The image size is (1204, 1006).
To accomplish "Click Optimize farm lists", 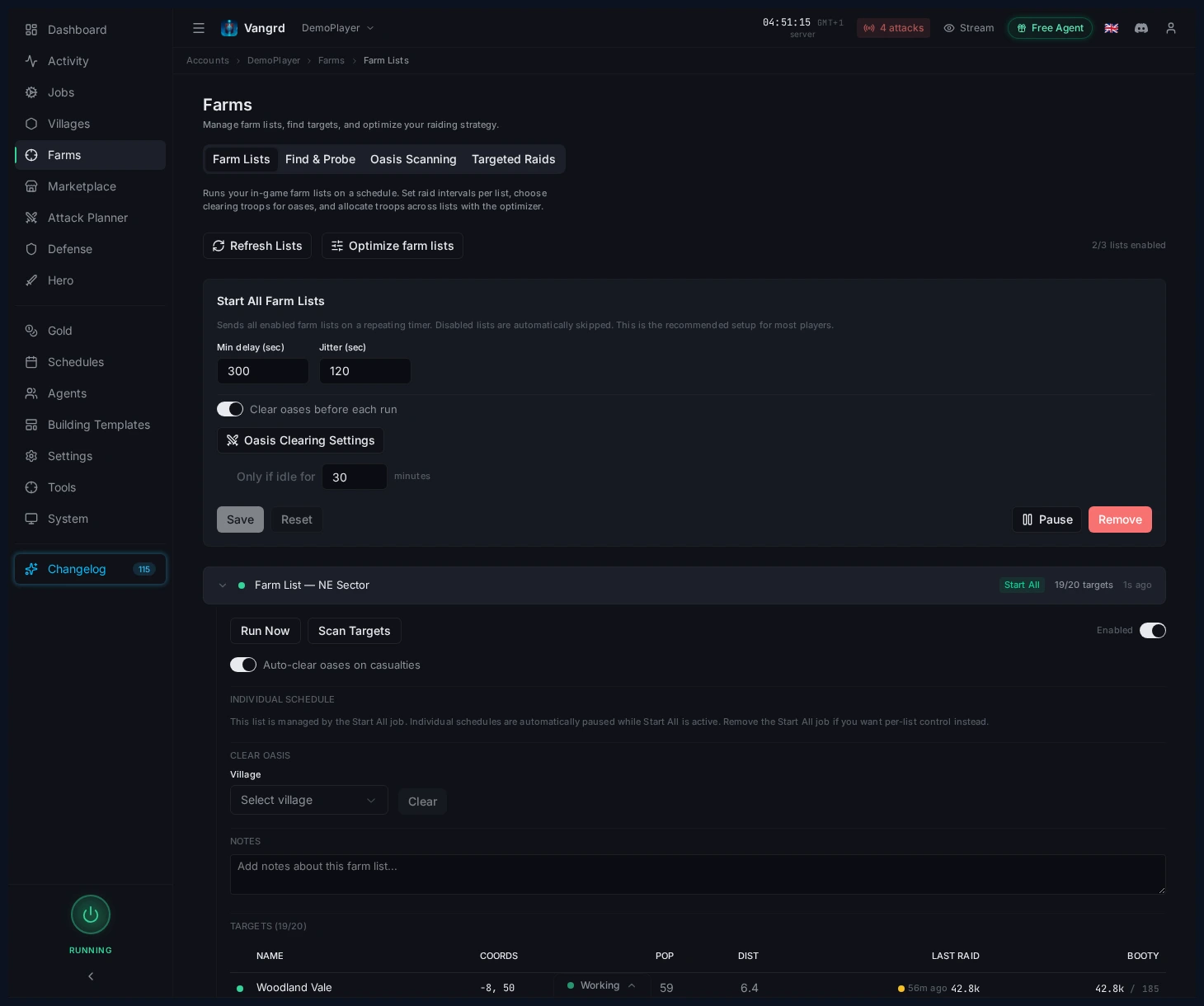I will coord(393,246).
